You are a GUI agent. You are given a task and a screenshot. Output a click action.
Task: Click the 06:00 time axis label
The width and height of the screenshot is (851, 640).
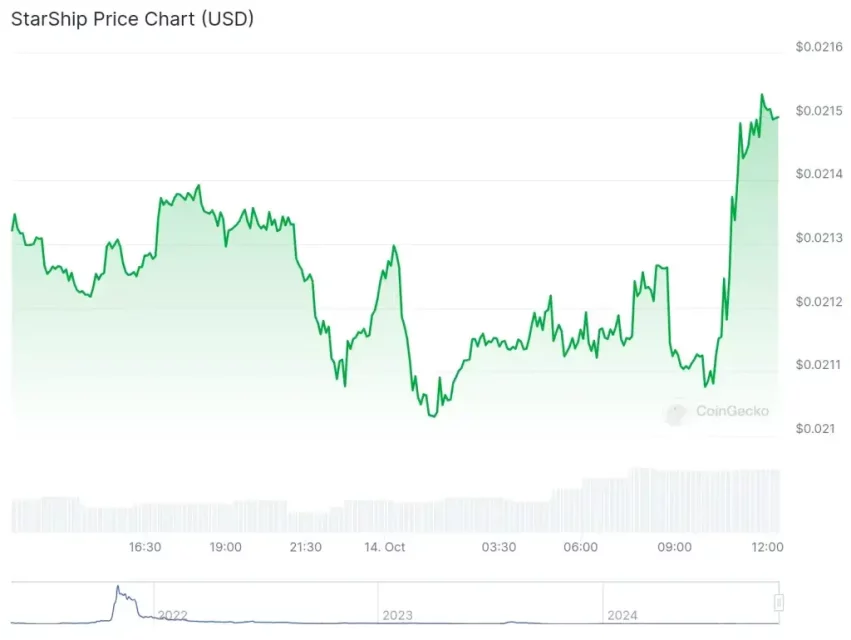(x=580, y=547)
